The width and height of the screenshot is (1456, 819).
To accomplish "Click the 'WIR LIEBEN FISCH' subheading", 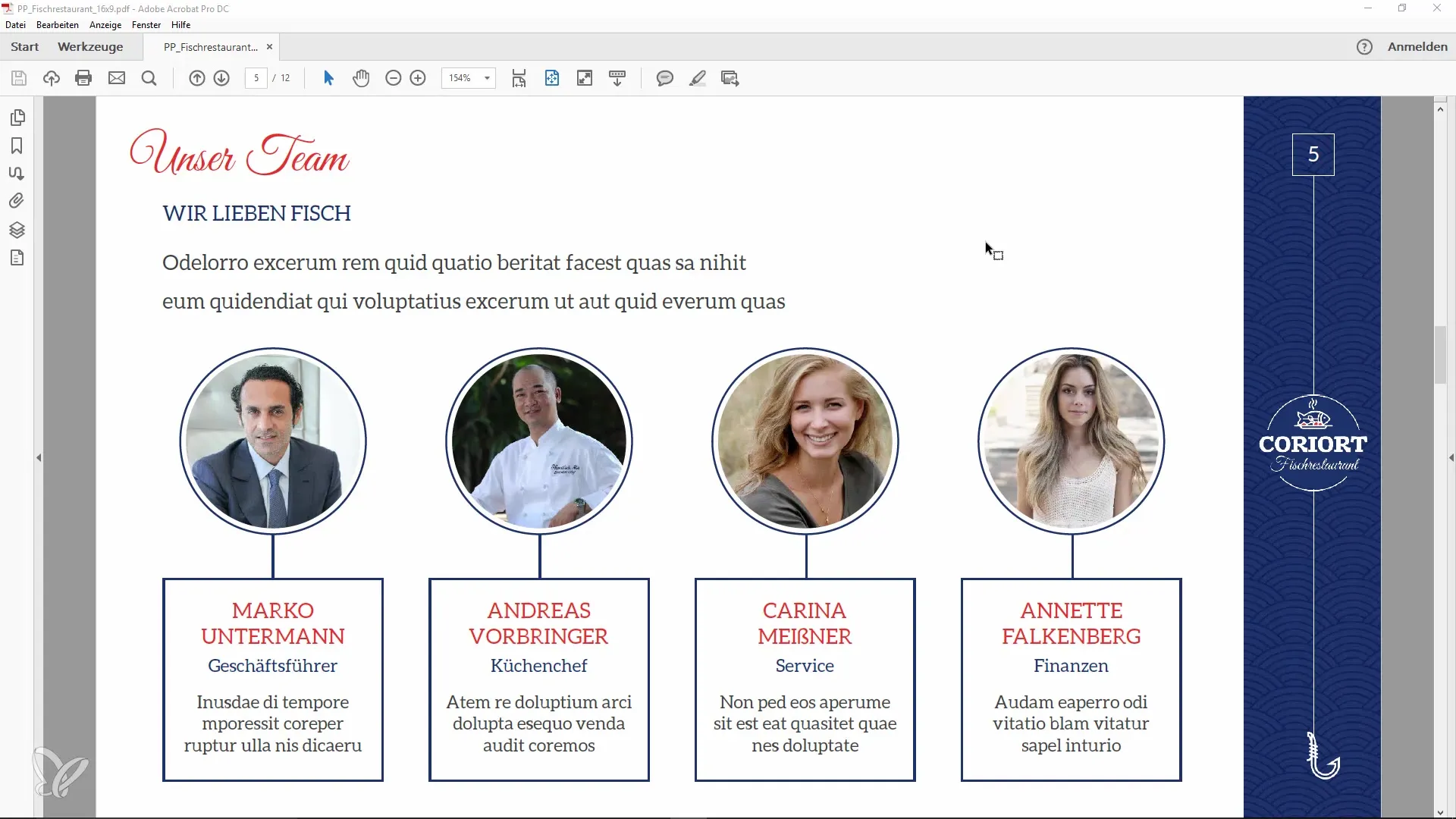I will coord(256,214).
